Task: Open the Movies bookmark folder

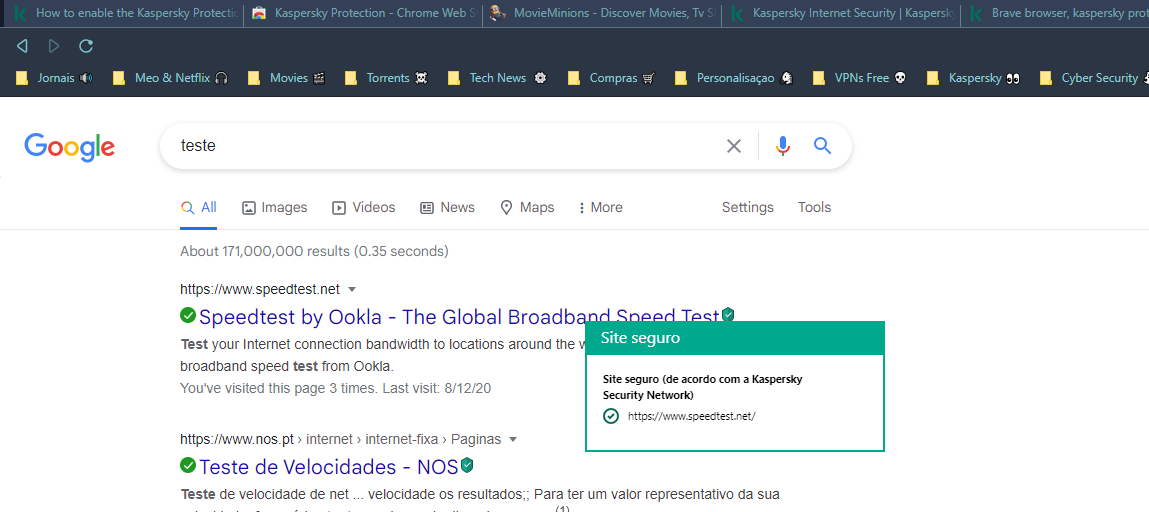Action: (x=287, y=78)
